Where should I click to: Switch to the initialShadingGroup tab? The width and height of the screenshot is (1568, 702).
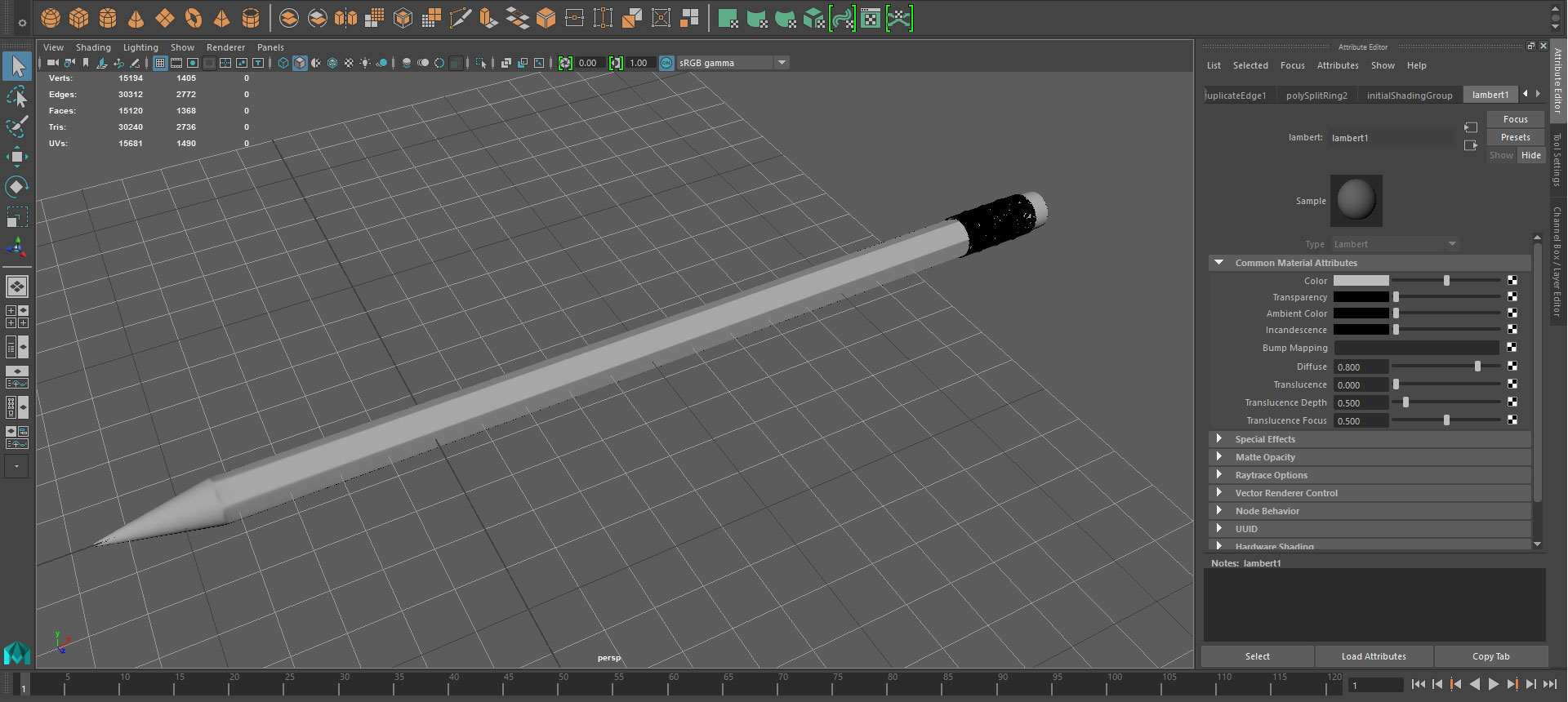click(x=1409, y=96)
